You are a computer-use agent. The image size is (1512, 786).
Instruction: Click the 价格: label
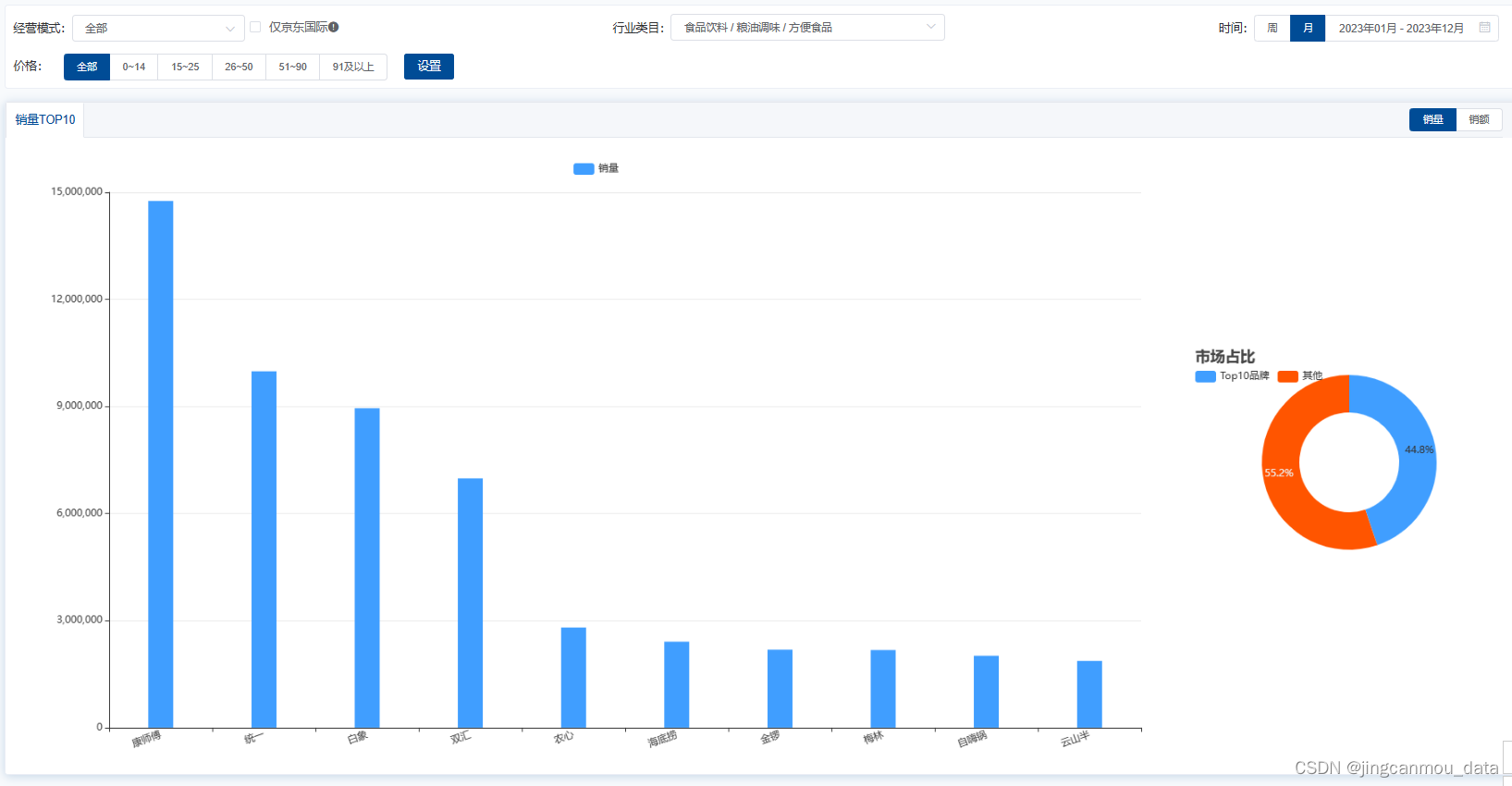click(28, 66)
